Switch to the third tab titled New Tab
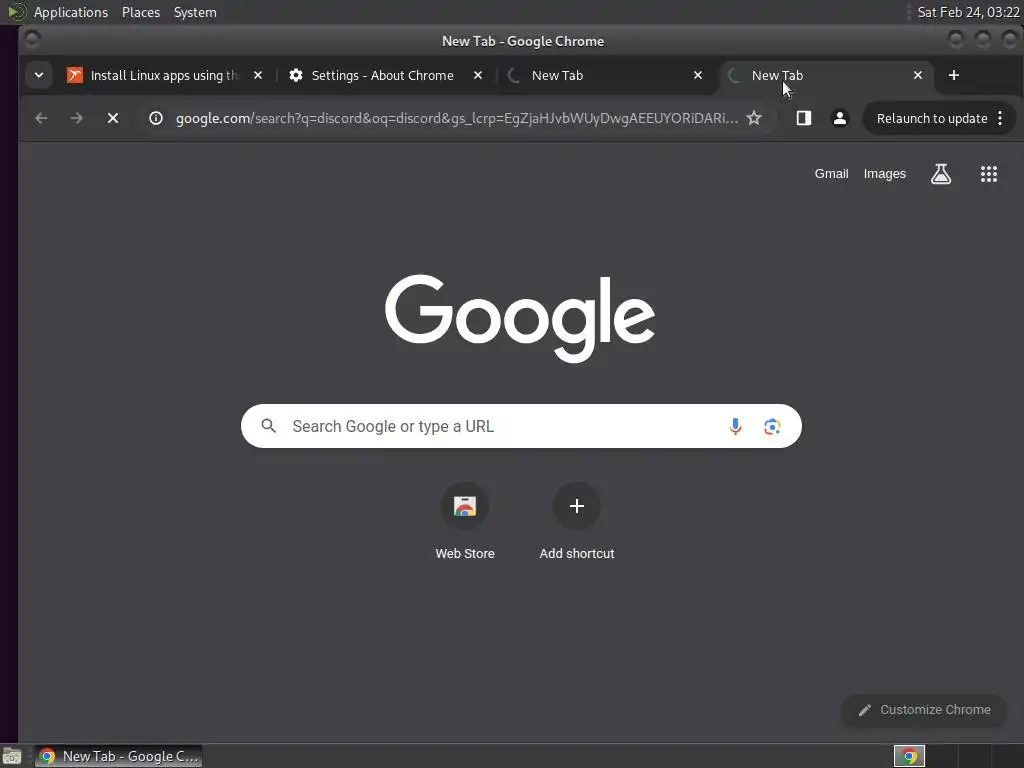Image resolution: width=1024 pixels, height=768 pixels. 606,75
